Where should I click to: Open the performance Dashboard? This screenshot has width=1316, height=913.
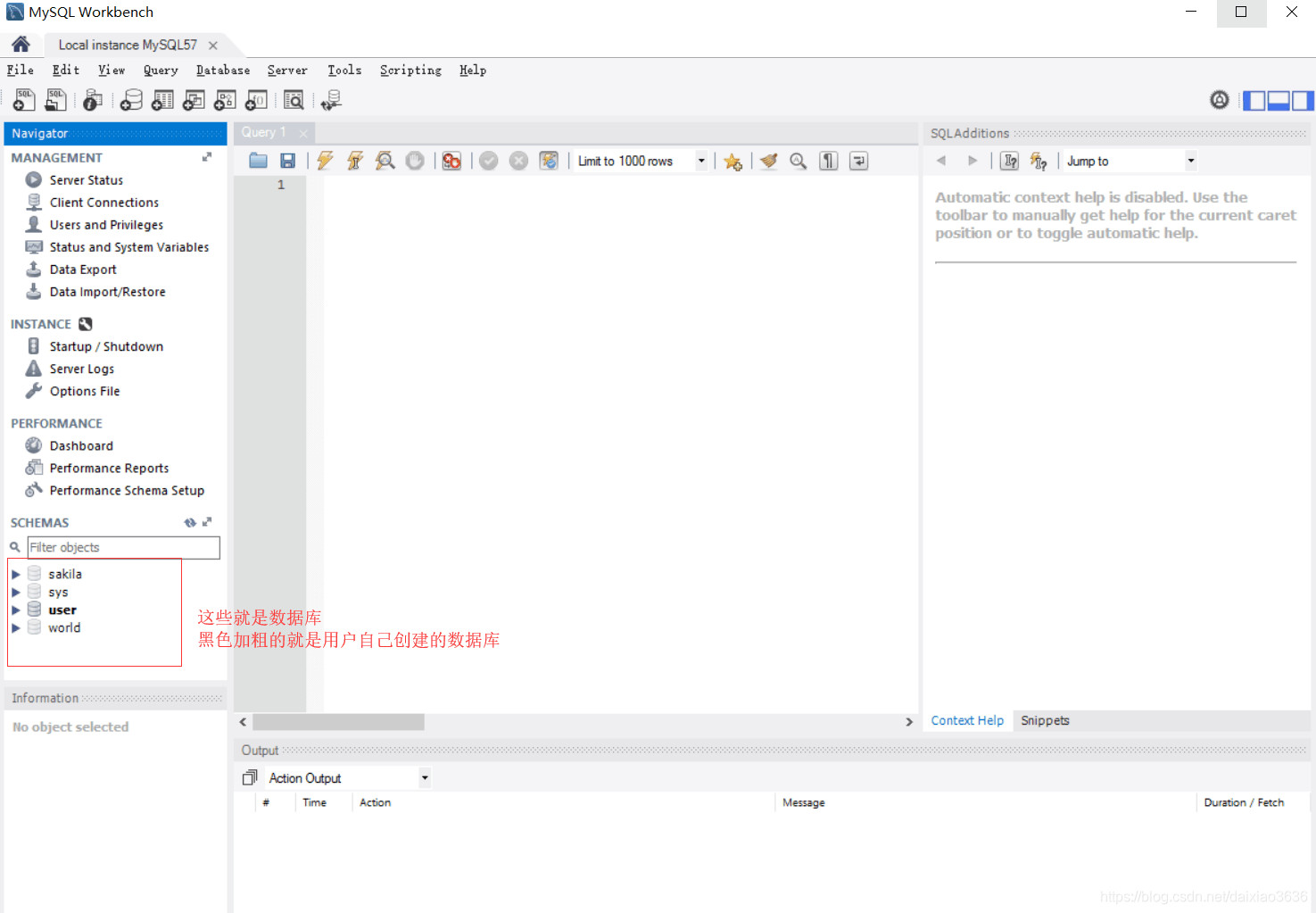[x=81, y=445]
